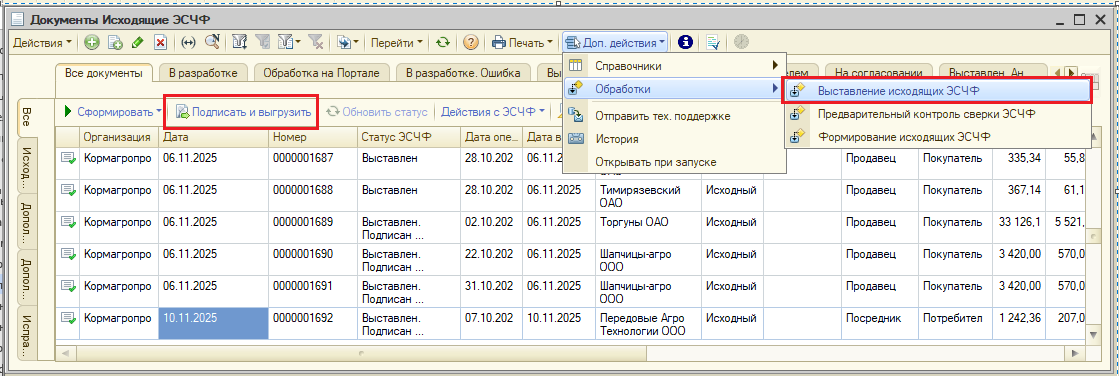
Task: Click the green pencil Edit icon
Action: pos(138,43)
